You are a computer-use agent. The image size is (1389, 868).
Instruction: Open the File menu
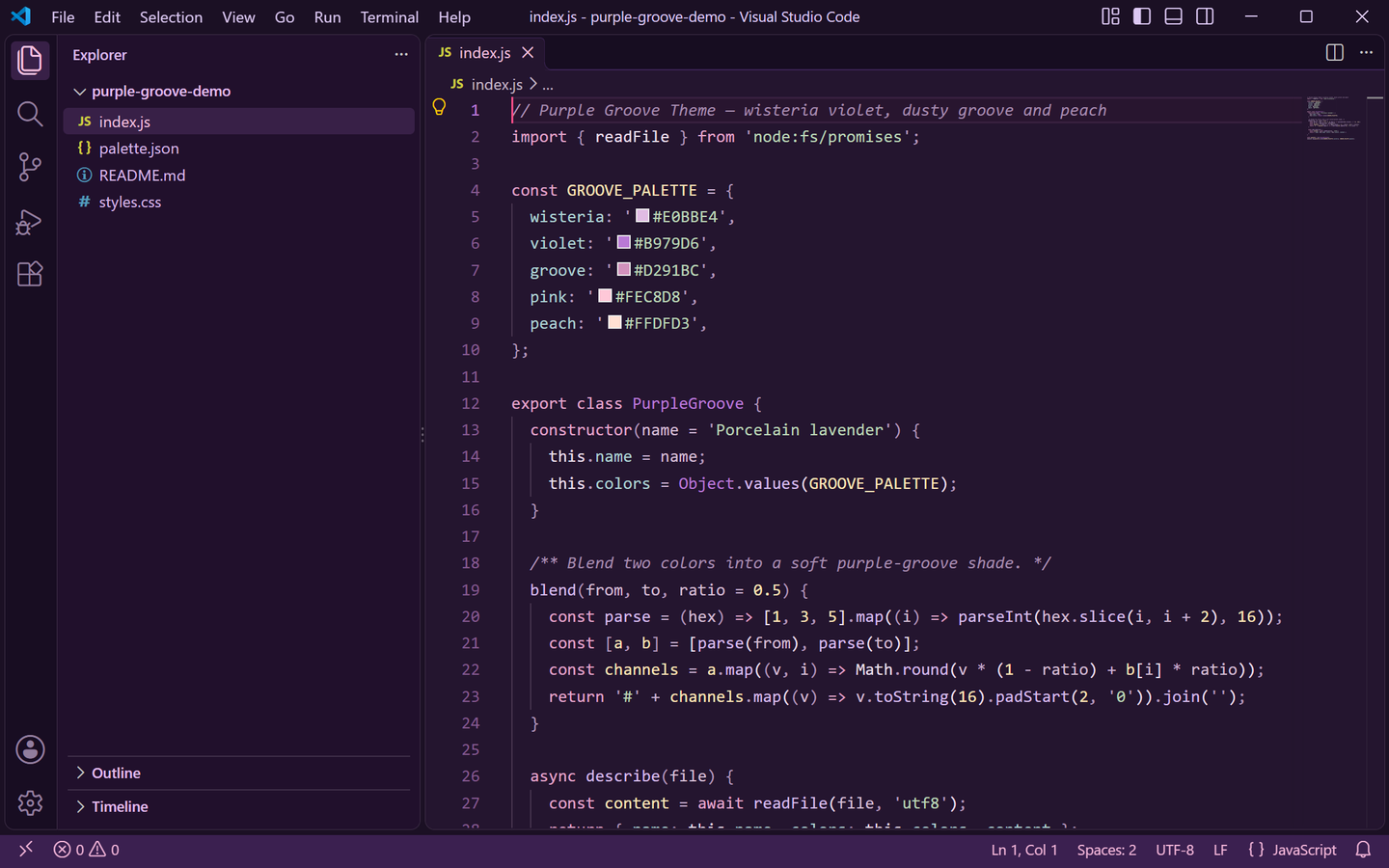(x=63, y=16)
